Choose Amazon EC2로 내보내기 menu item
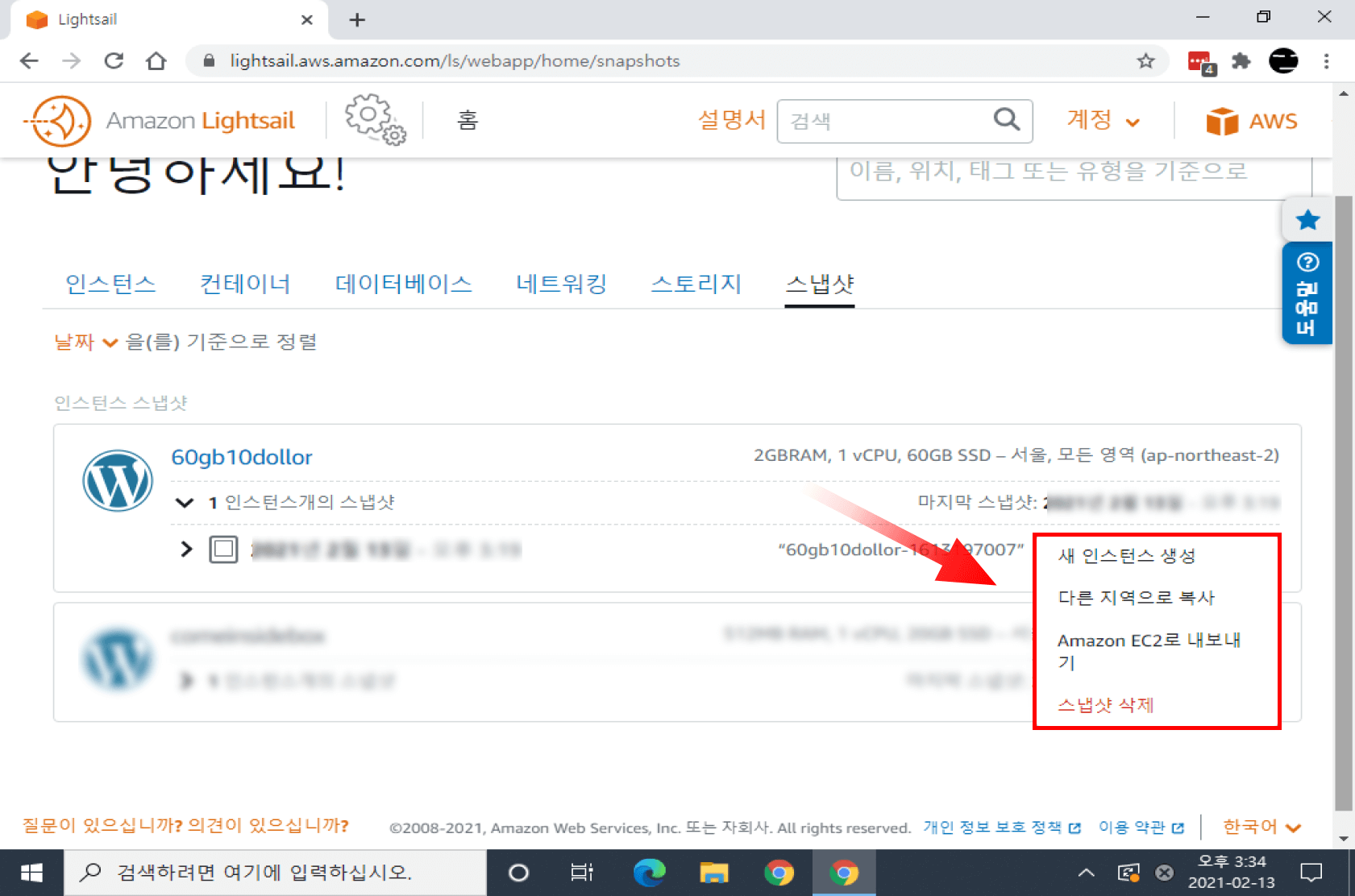The image size is (1355, 896). (x=1149, y=651)
